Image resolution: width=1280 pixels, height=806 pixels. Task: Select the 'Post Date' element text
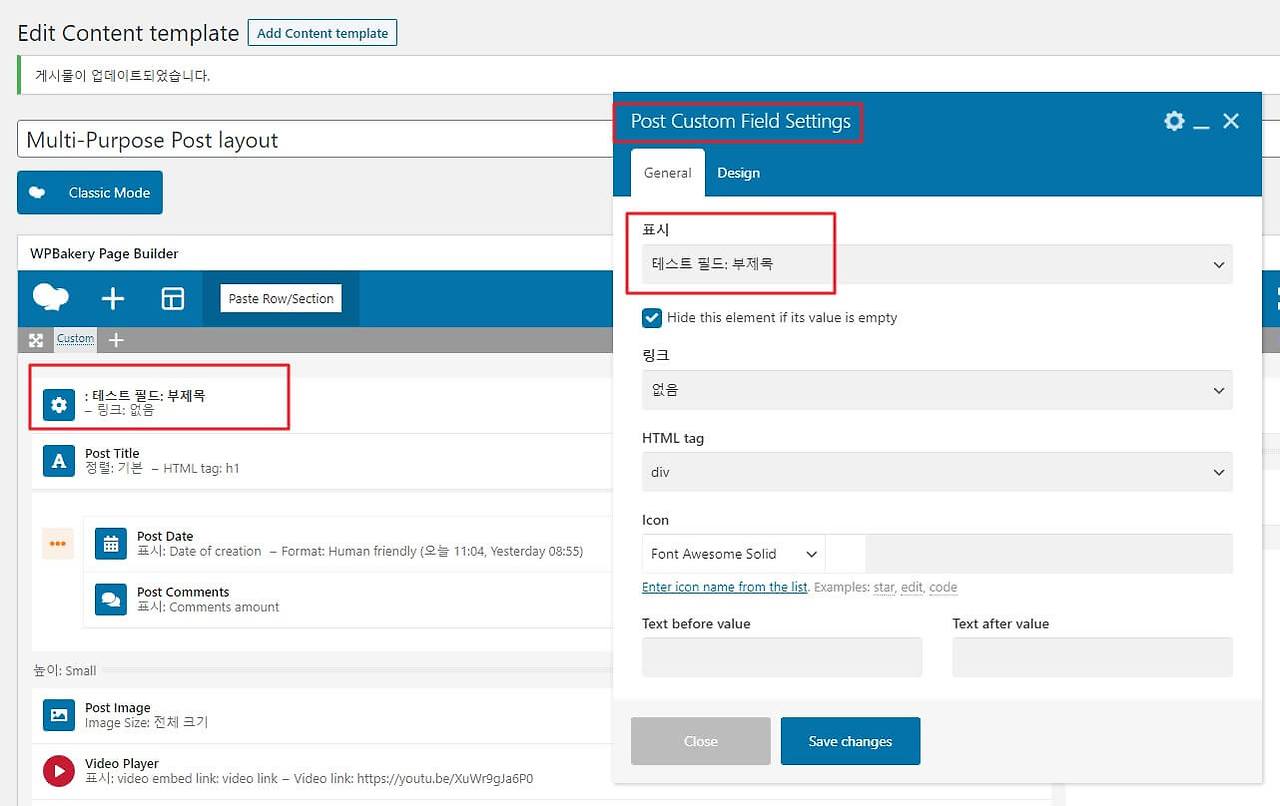165,536
